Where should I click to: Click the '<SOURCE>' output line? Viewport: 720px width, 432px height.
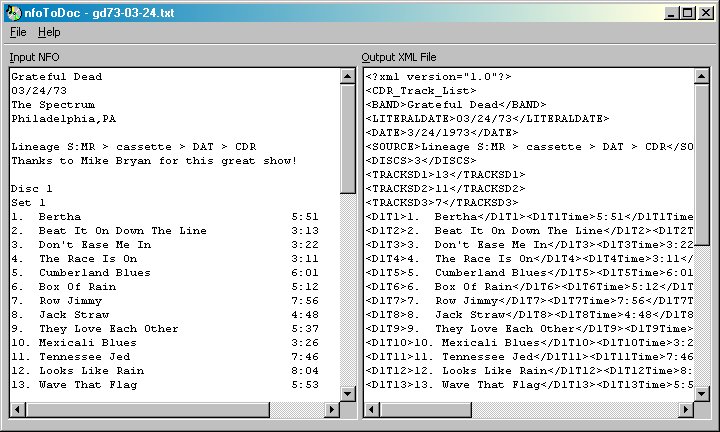[x=529, y=146]
